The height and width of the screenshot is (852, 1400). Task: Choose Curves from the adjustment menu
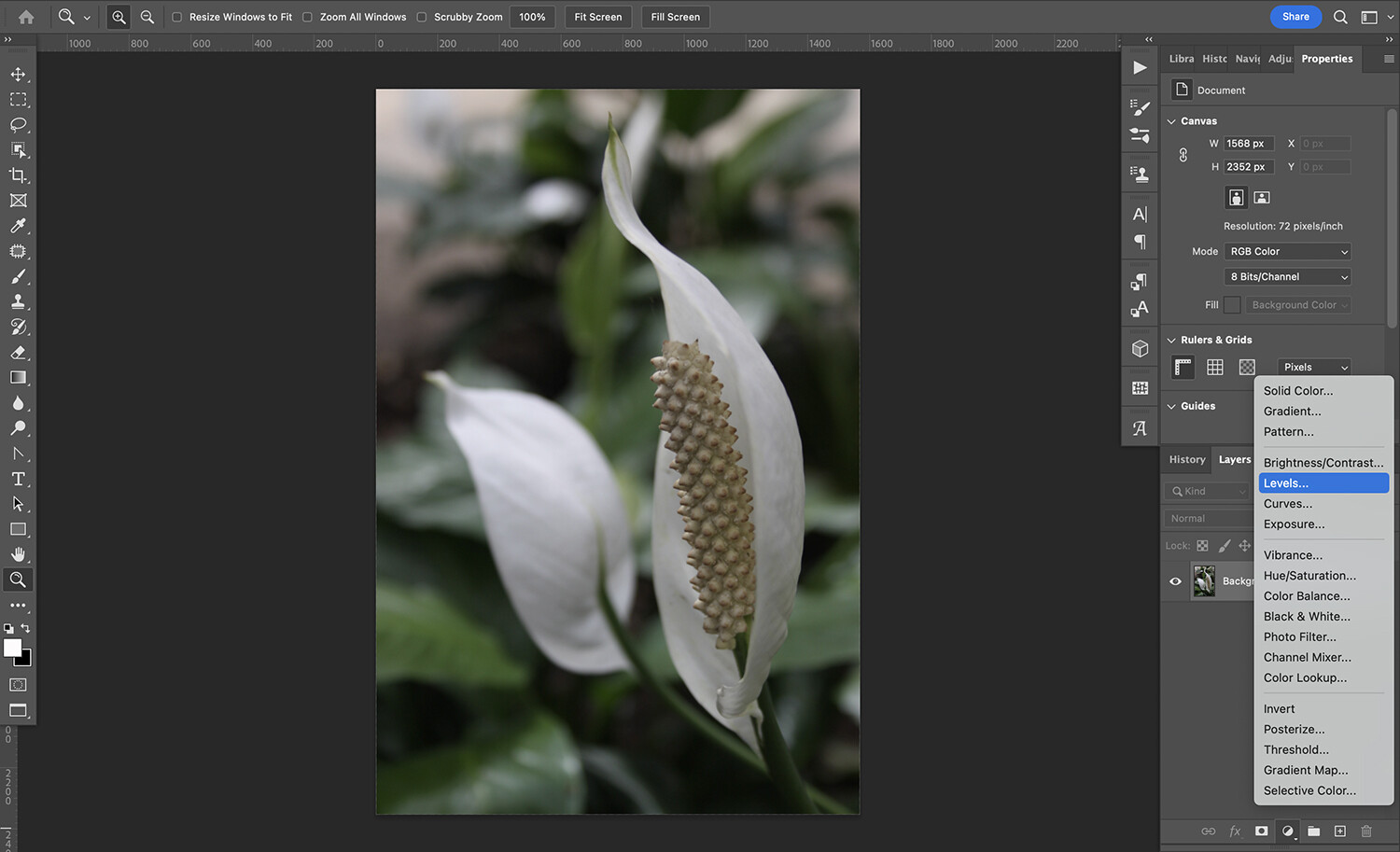(x=1288, y=503)
